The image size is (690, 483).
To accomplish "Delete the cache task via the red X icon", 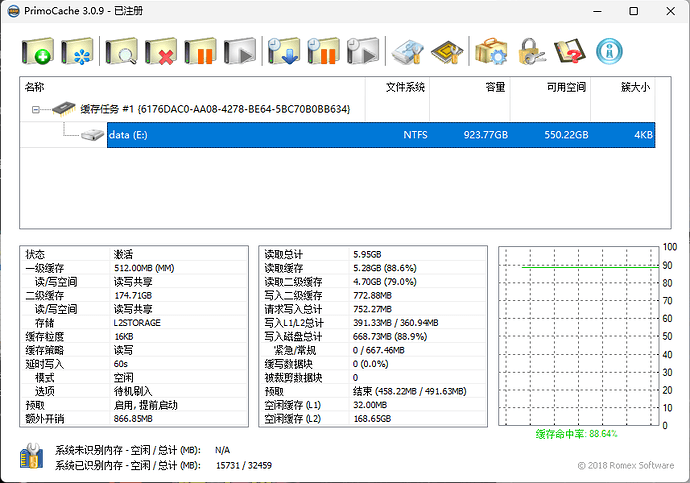I will pos(161,51).
